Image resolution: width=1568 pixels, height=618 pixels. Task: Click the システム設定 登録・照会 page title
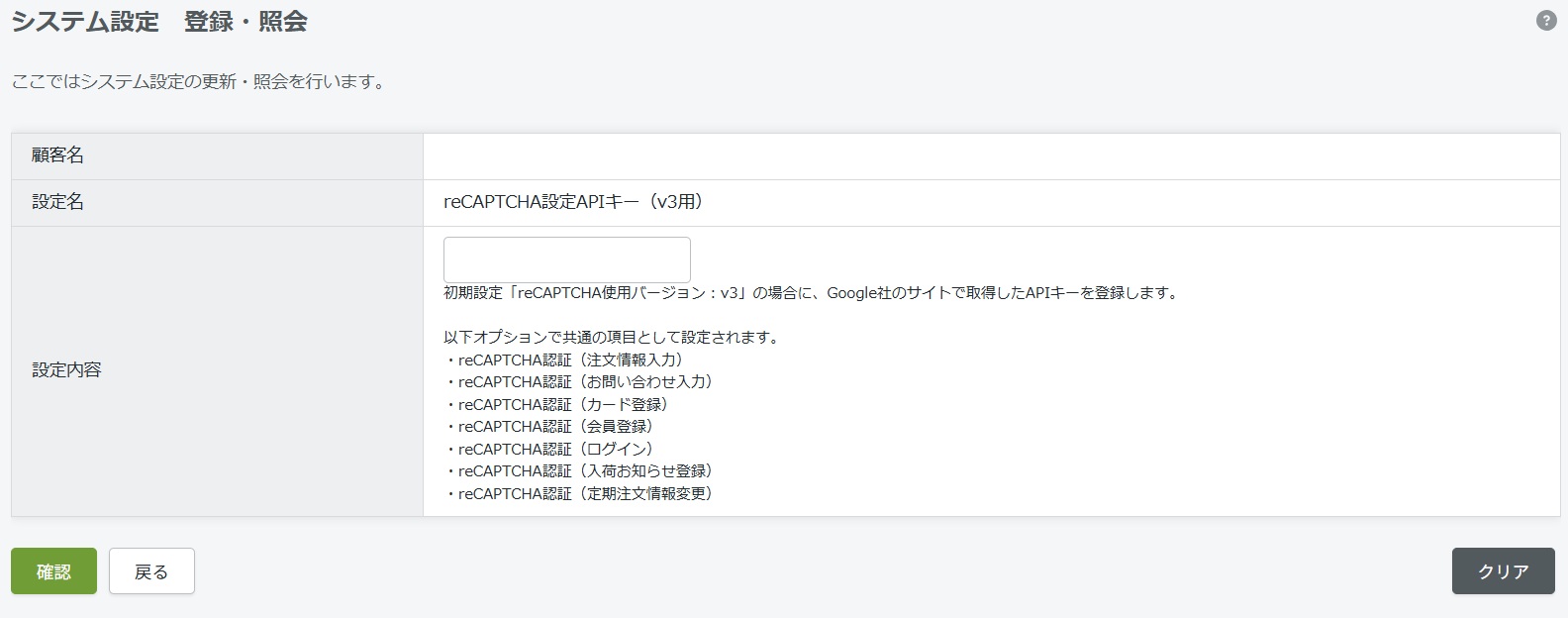click(159, 22)
